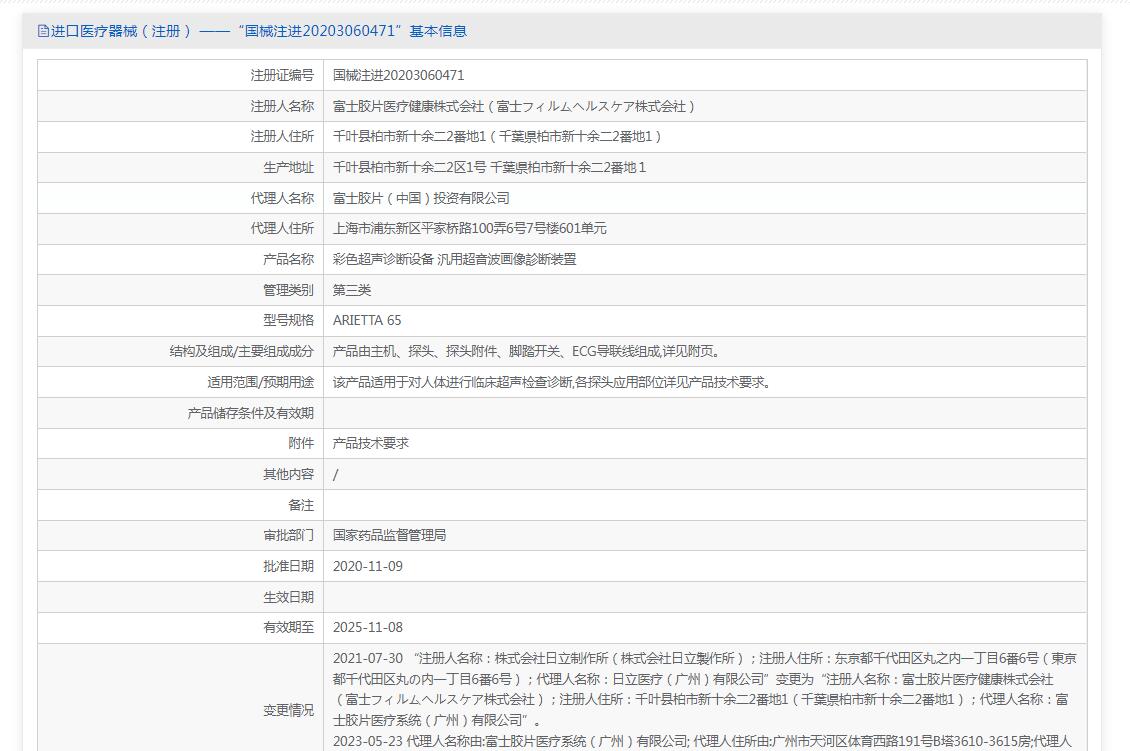Viewport: 1130px width, 751px height.
Task: Click the 生产地址 label
Action: coord(288,167)
